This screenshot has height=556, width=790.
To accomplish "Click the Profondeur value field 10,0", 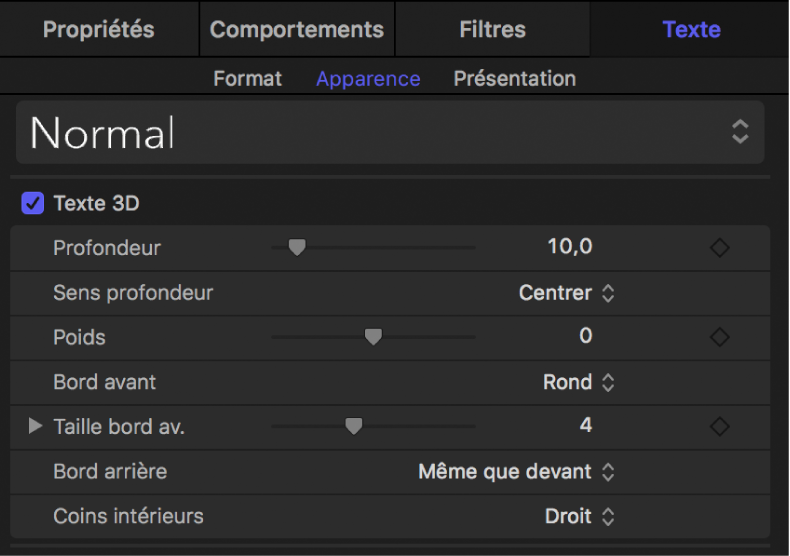I will (570, 247).
